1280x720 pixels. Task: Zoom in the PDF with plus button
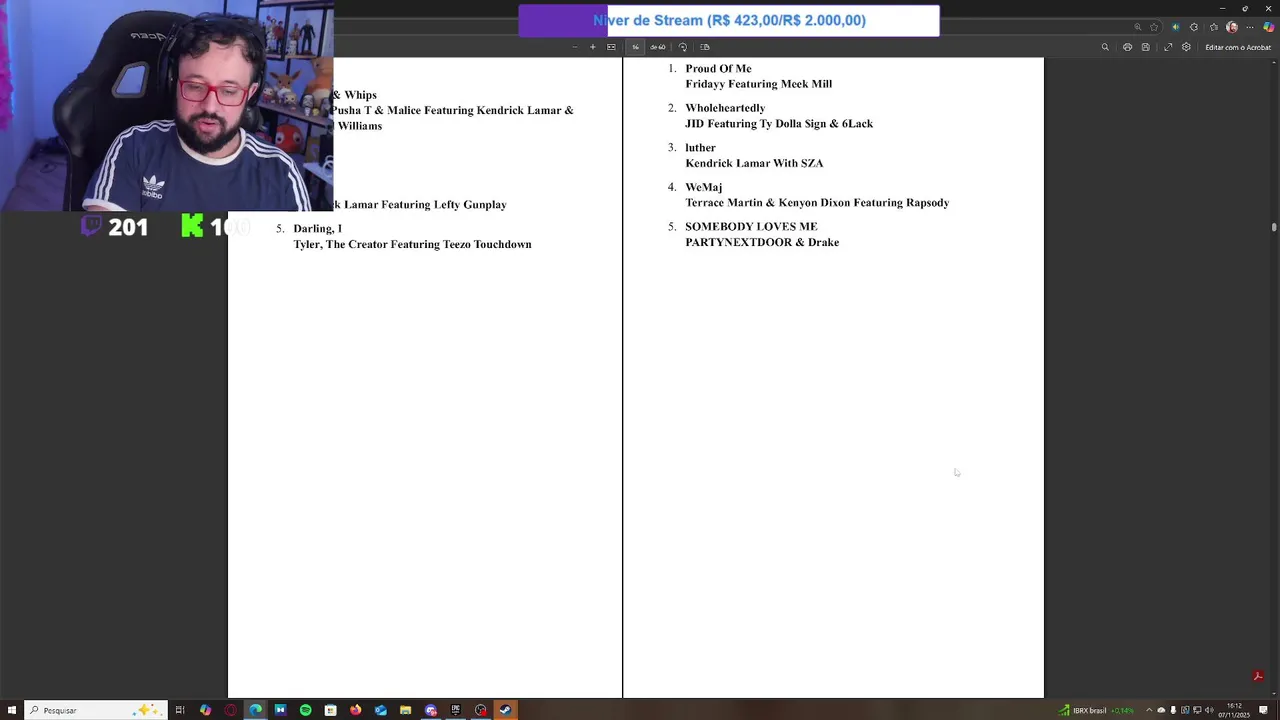pos(592,47)
